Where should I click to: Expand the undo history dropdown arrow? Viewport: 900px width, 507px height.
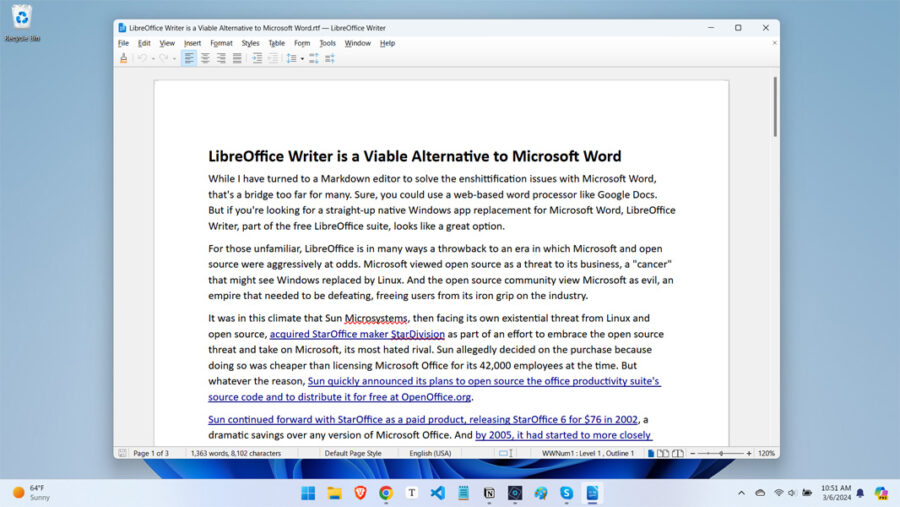click(x=151, y=58)
